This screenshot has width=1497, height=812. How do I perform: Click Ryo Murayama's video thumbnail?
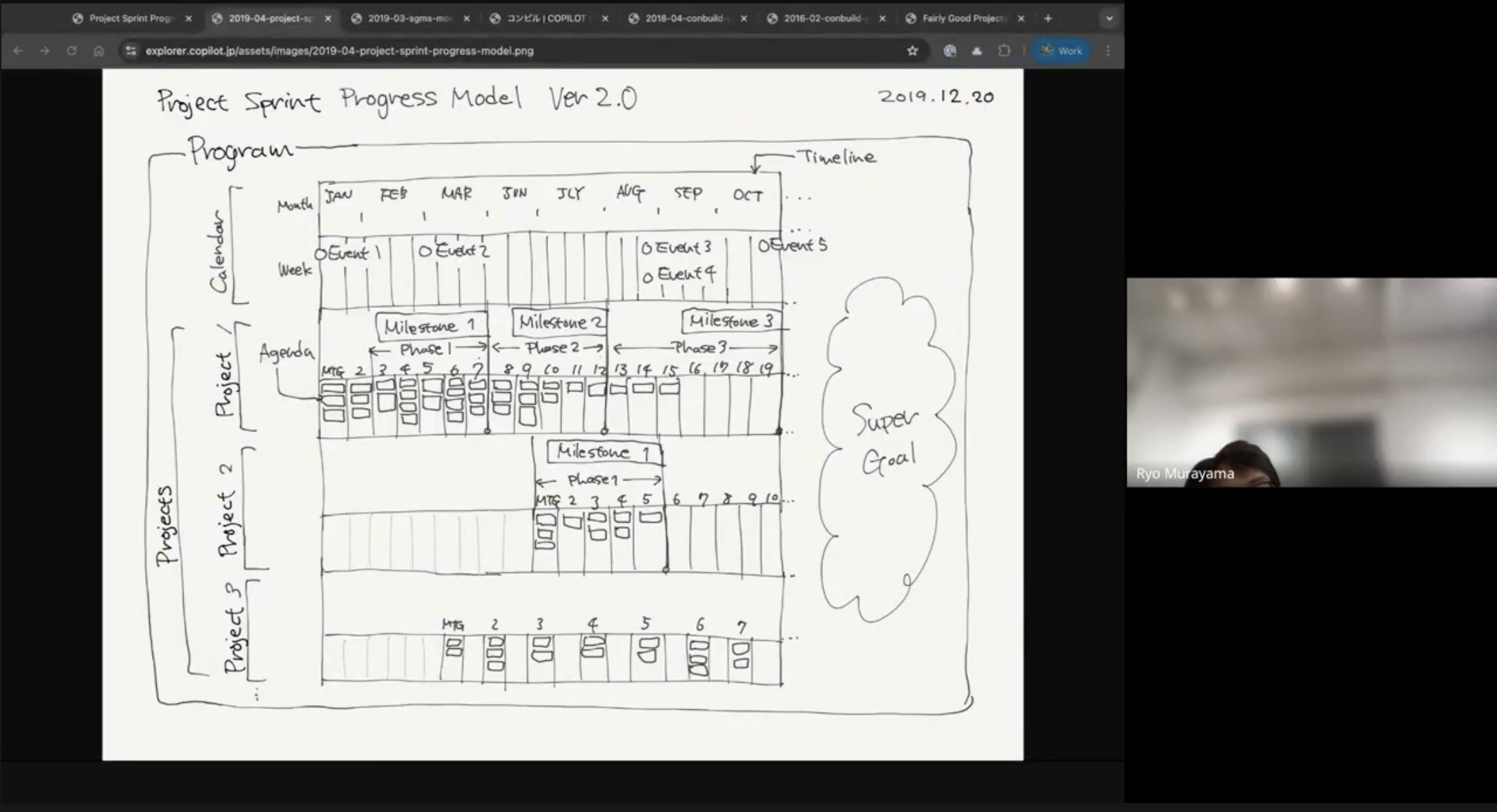pyautogui.click(x=1311, y=382)
